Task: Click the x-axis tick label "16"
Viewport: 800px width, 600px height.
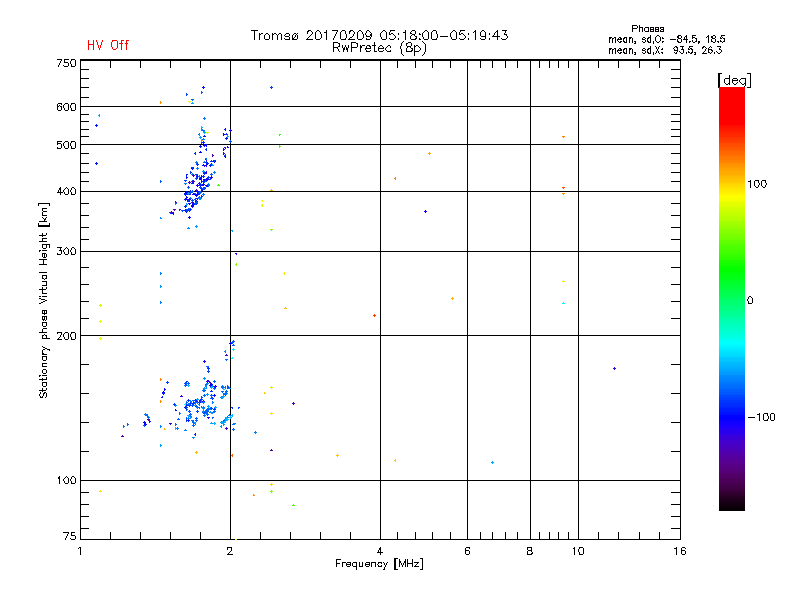Action: tap(680, 551)
